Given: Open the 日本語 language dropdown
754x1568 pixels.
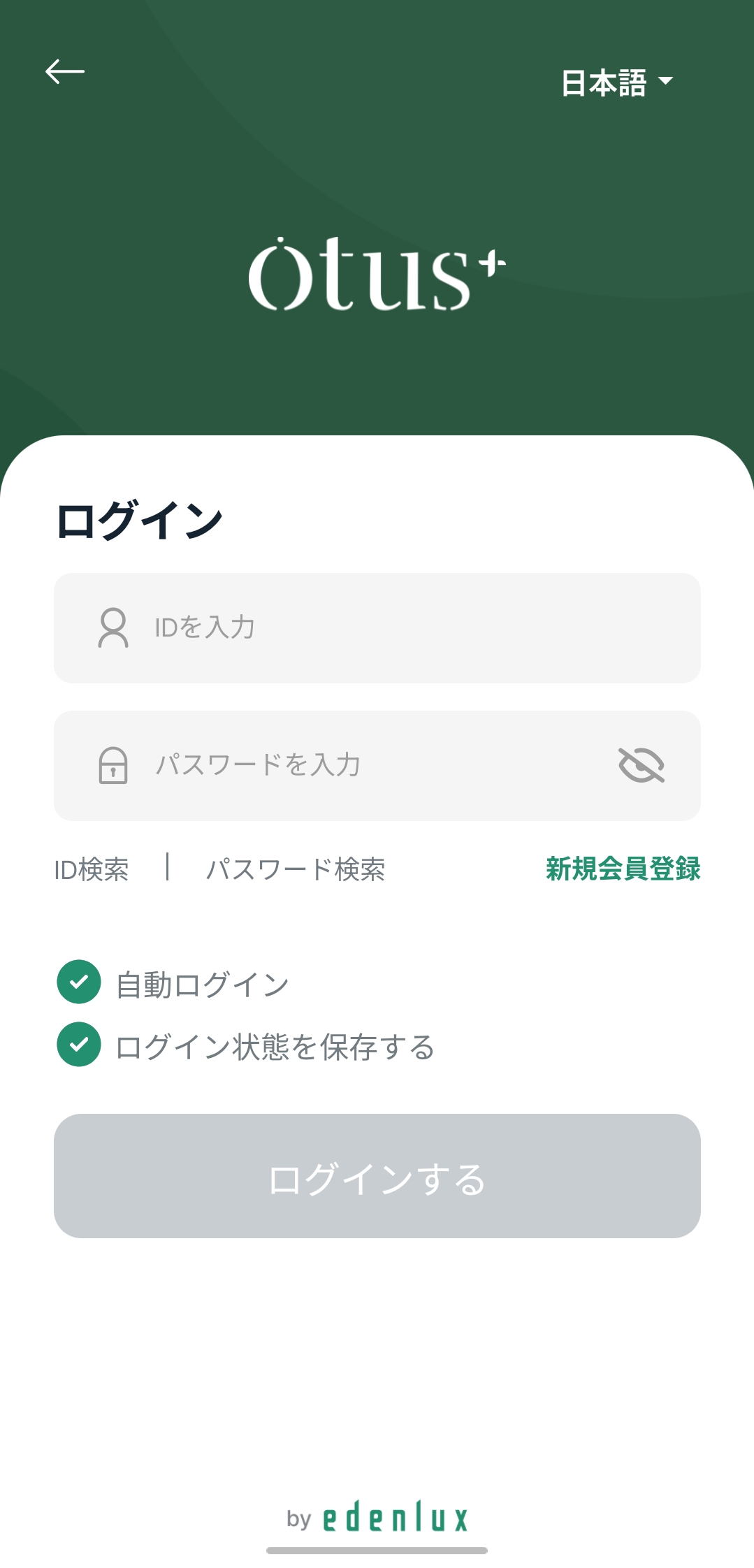Looking at the screenshot, I should click(x=617, y=82).
